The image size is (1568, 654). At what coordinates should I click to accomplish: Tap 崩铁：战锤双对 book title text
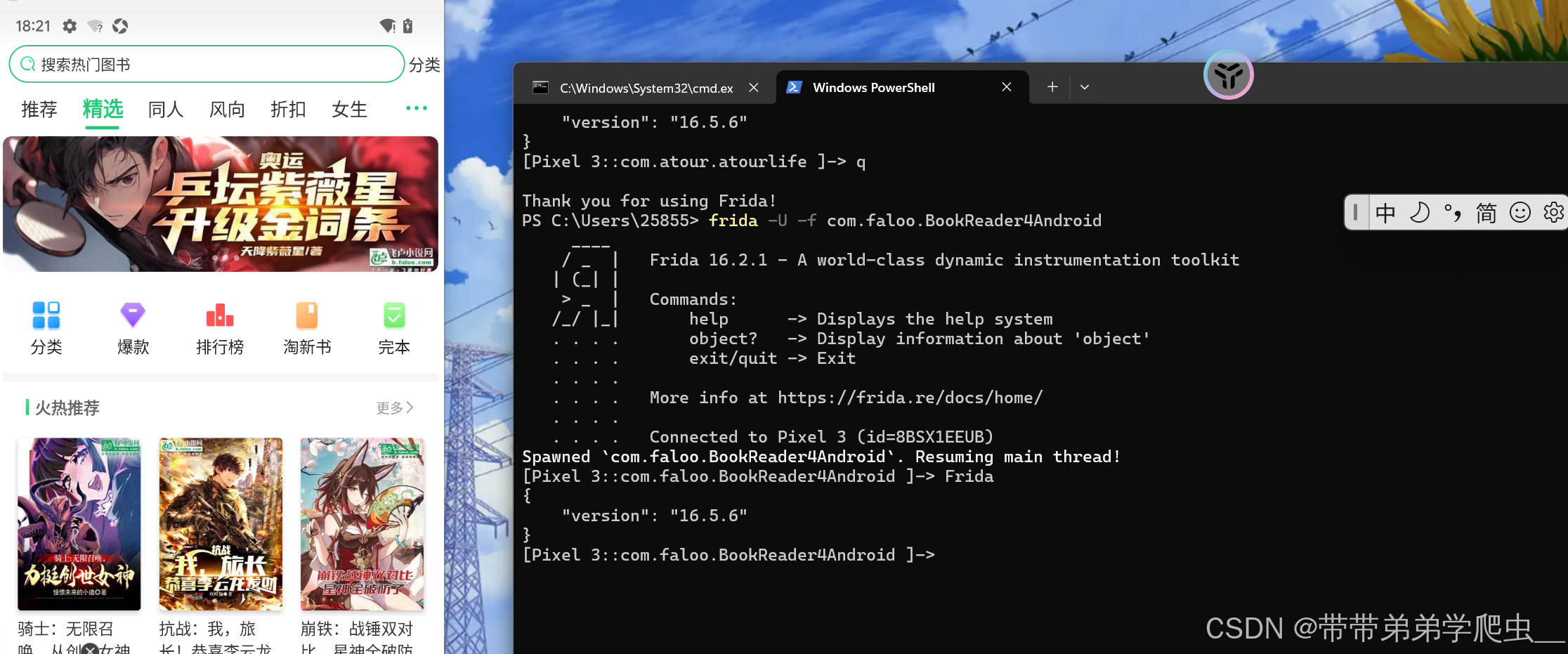[357, 629]
